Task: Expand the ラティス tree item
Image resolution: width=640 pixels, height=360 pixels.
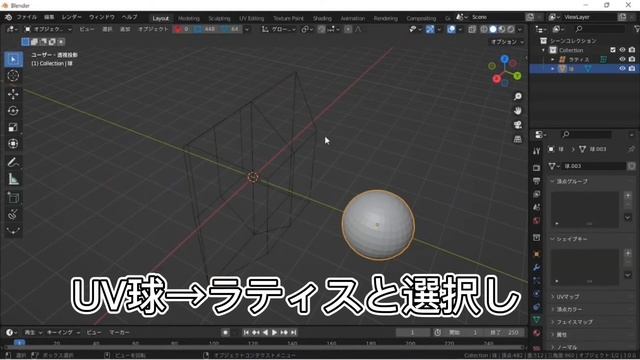Action: click(x=553, y=59)
